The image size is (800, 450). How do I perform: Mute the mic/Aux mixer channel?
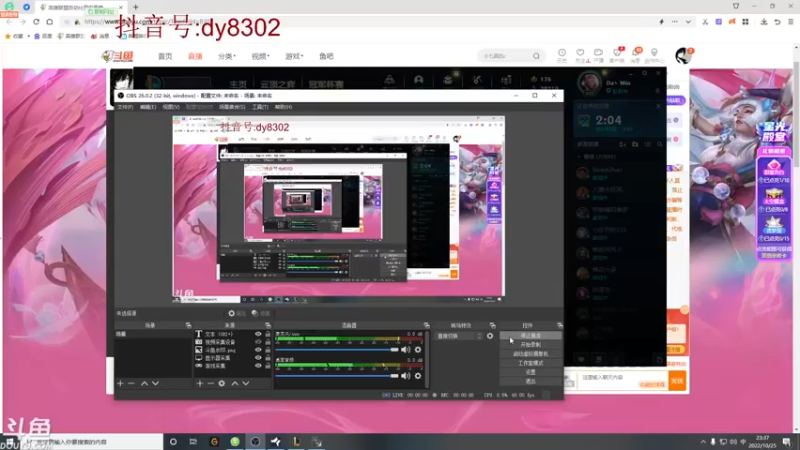(405, 349)
